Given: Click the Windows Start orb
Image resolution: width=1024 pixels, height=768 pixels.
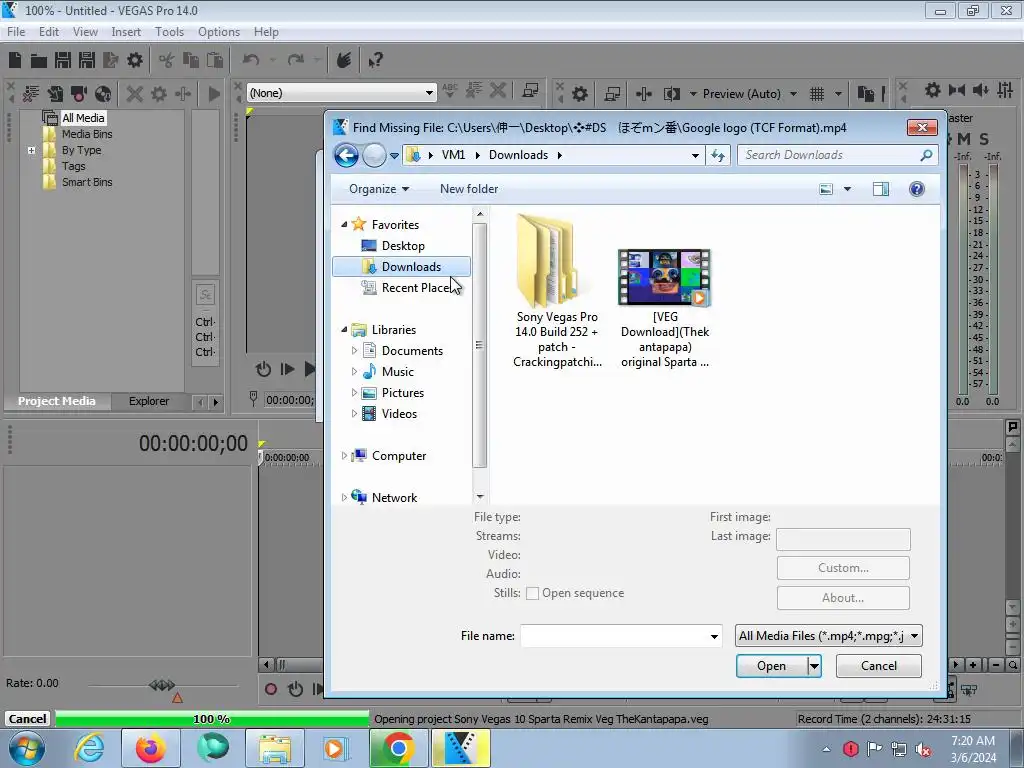Looking at the screenshot, I should (x=27, y=748).
